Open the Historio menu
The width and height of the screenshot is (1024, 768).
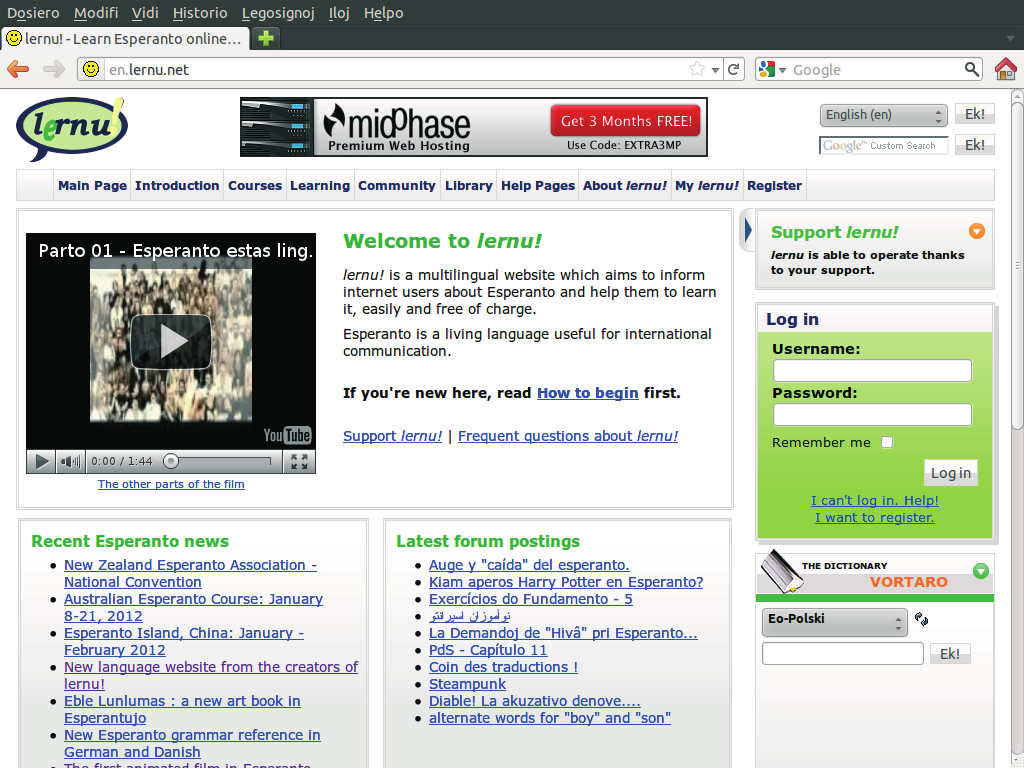pos(200,13)
